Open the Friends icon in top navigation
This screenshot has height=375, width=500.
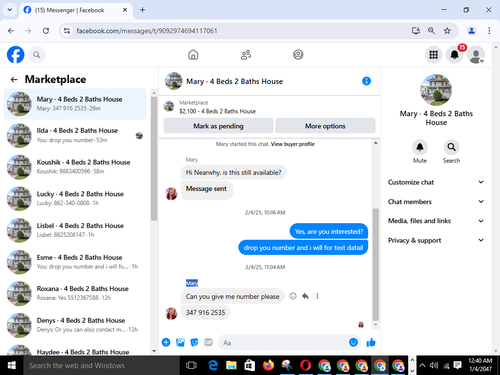tap(246, 55)
